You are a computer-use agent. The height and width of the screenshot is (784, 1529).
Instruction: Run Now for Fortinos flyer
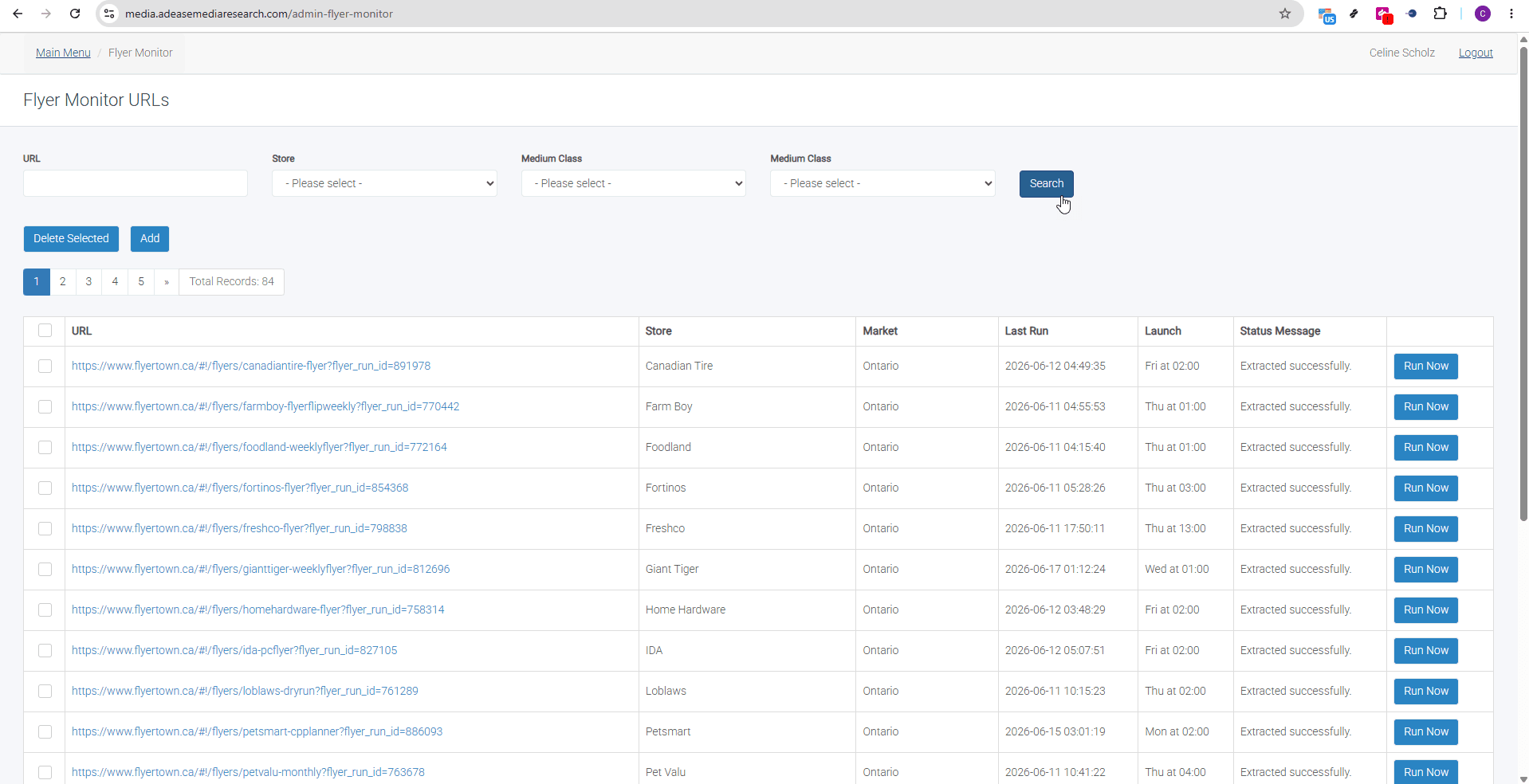1426,488
